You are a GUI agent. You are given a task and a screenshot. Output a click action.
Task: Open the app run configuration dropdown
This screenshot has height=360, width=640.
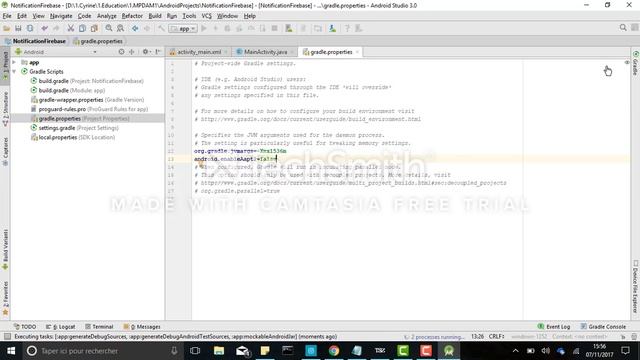click(183, 29)
